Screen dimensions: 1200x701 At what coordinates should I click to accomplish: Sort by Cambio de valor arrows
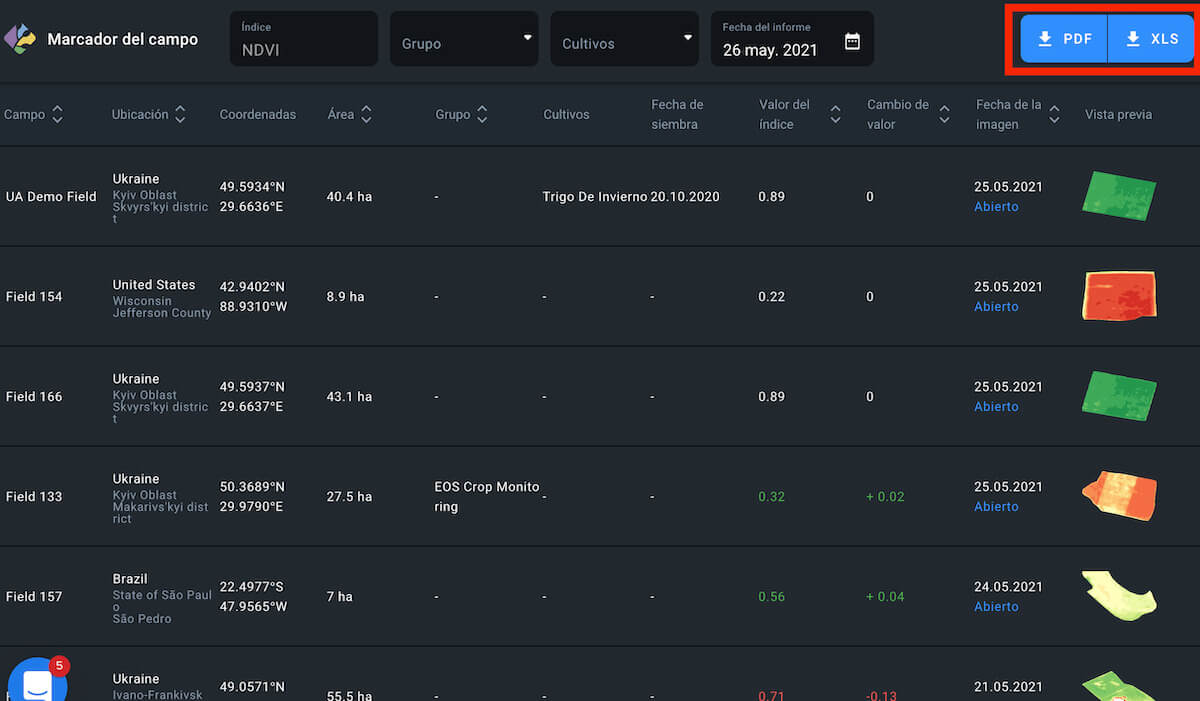pos(944,115)
